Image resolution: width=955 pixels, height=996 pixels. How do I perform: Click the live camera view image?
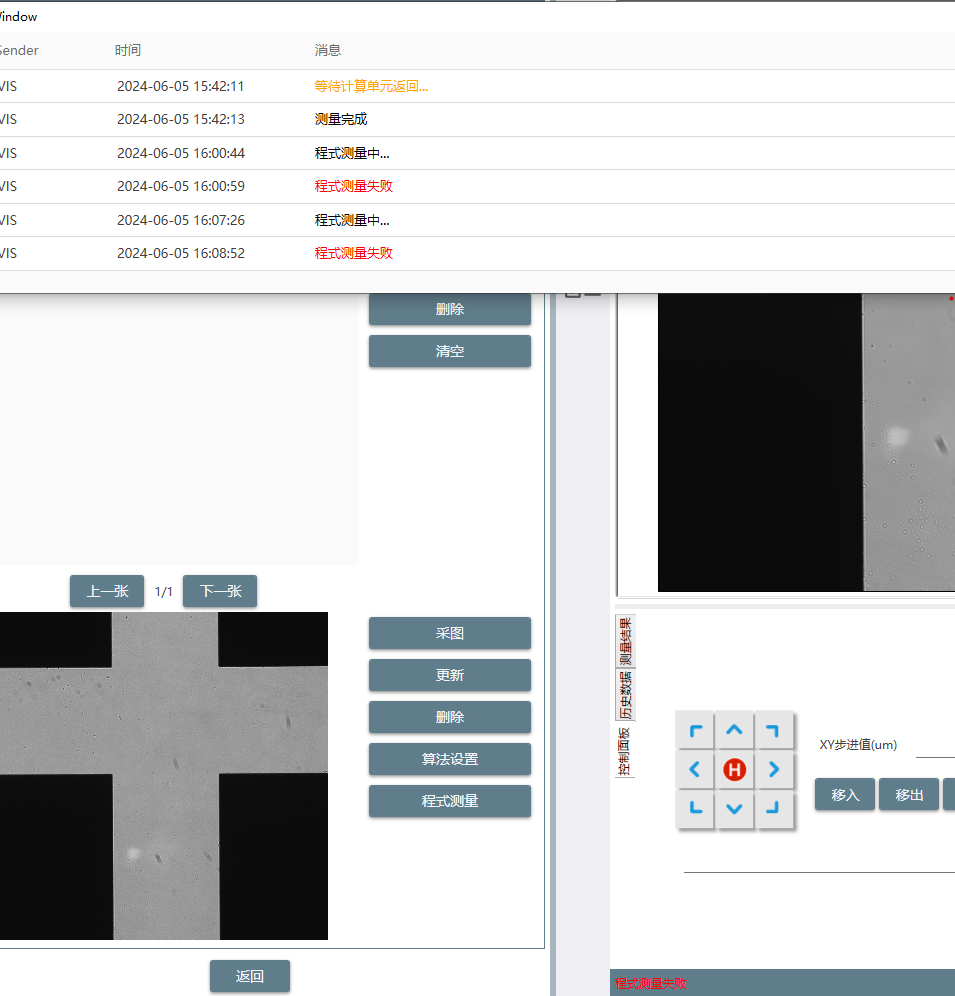click(806, 442)
